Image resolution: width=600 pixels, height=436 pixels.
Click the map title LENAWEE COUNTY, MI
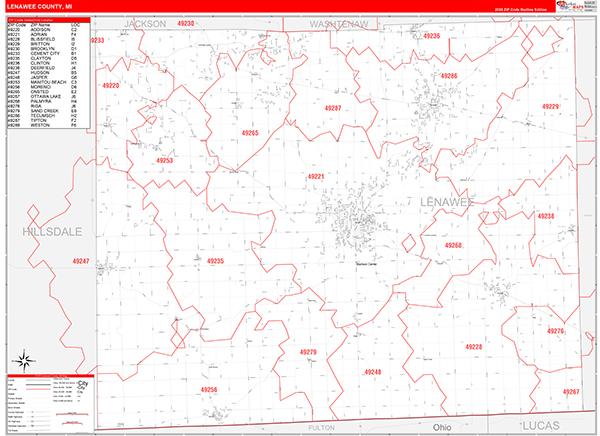point(39,7)
